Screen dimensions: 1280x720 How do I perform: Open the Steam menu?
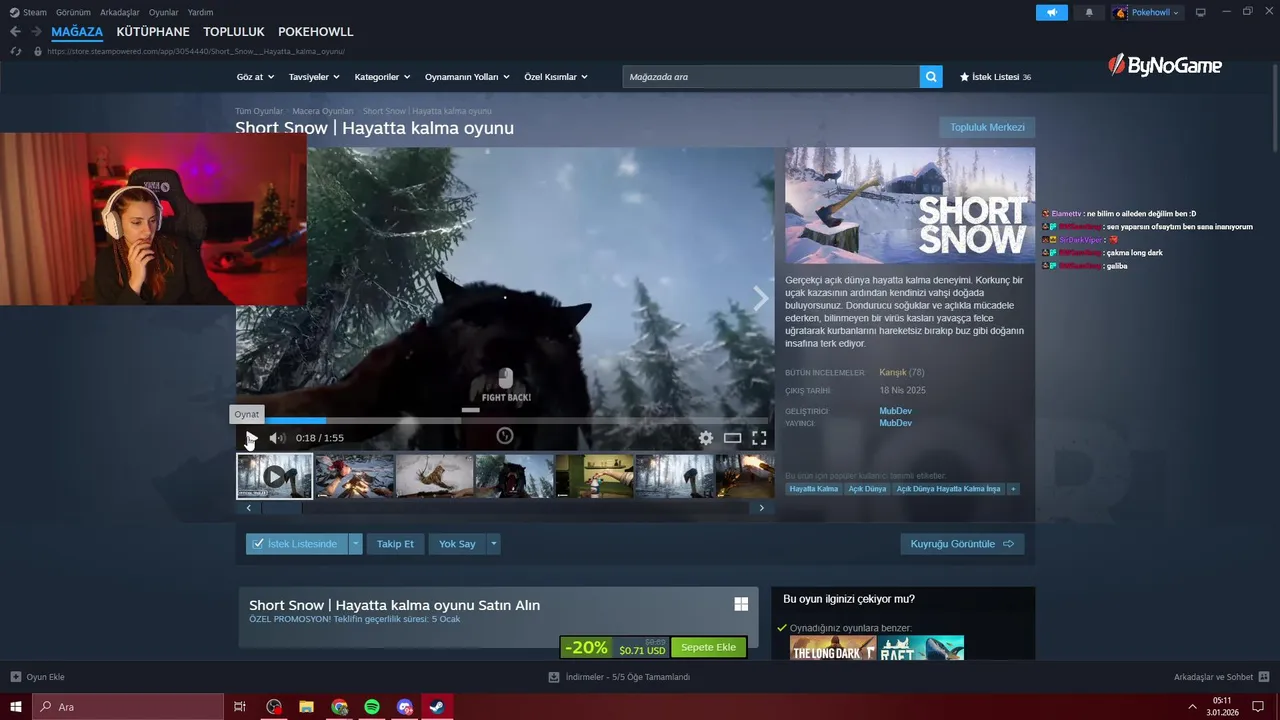[28, 12]
